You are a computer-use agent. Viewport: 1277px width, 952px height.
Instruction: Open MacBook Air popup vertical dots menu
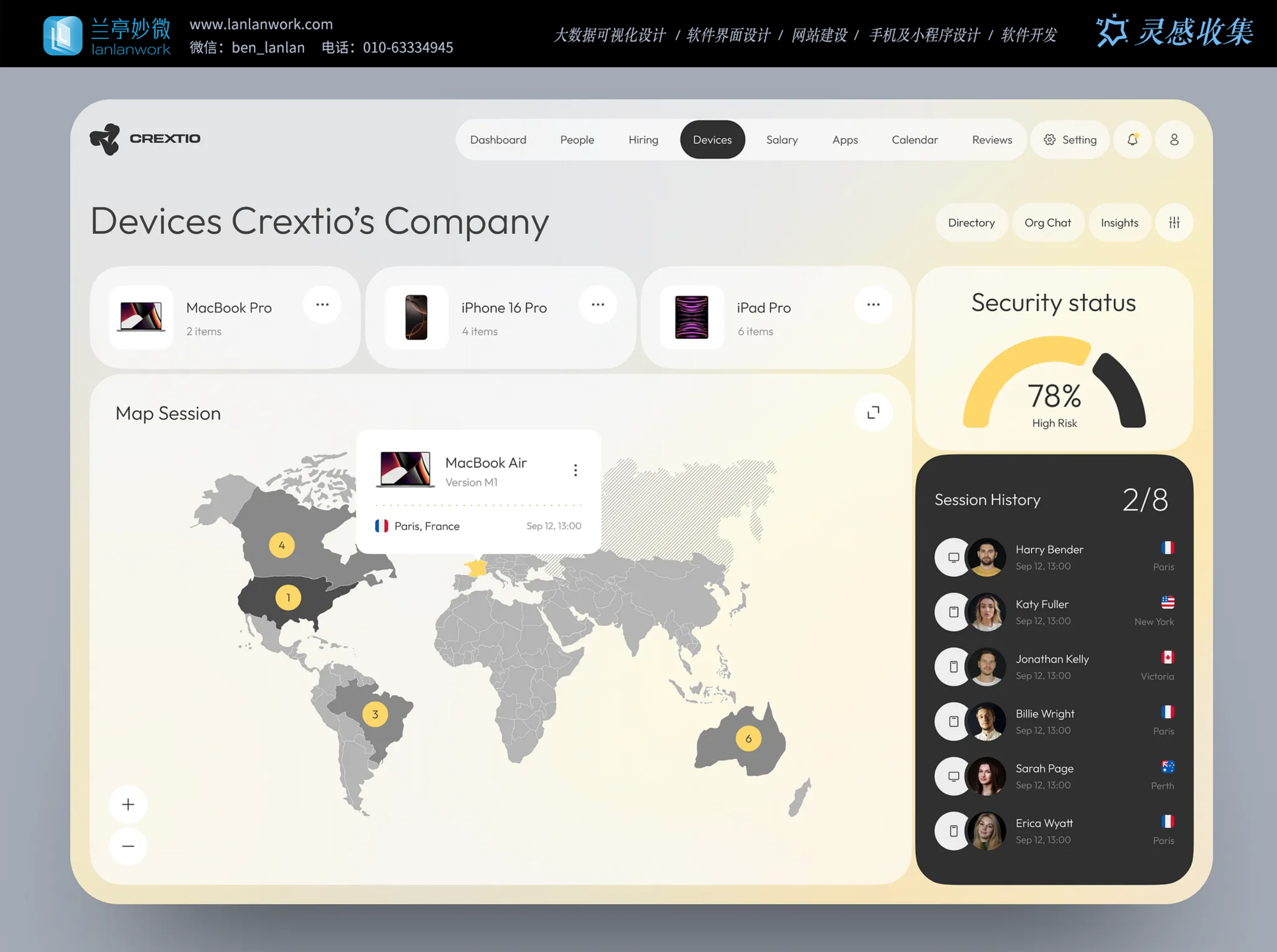click(575, 470)
